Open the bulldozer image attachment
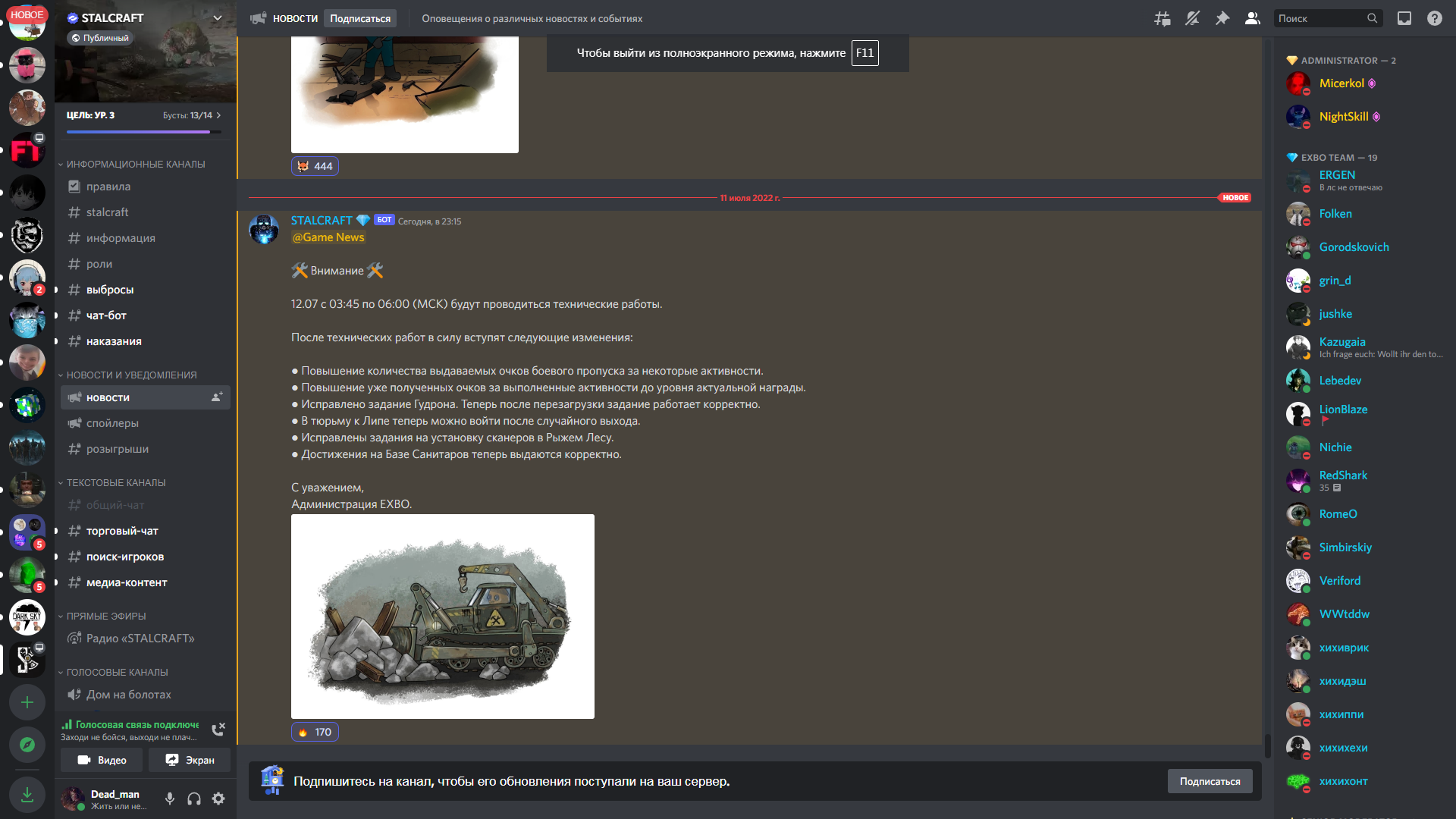Image resolution: width=1456 pixels, height=819 pixels. [x=443, y=617]
